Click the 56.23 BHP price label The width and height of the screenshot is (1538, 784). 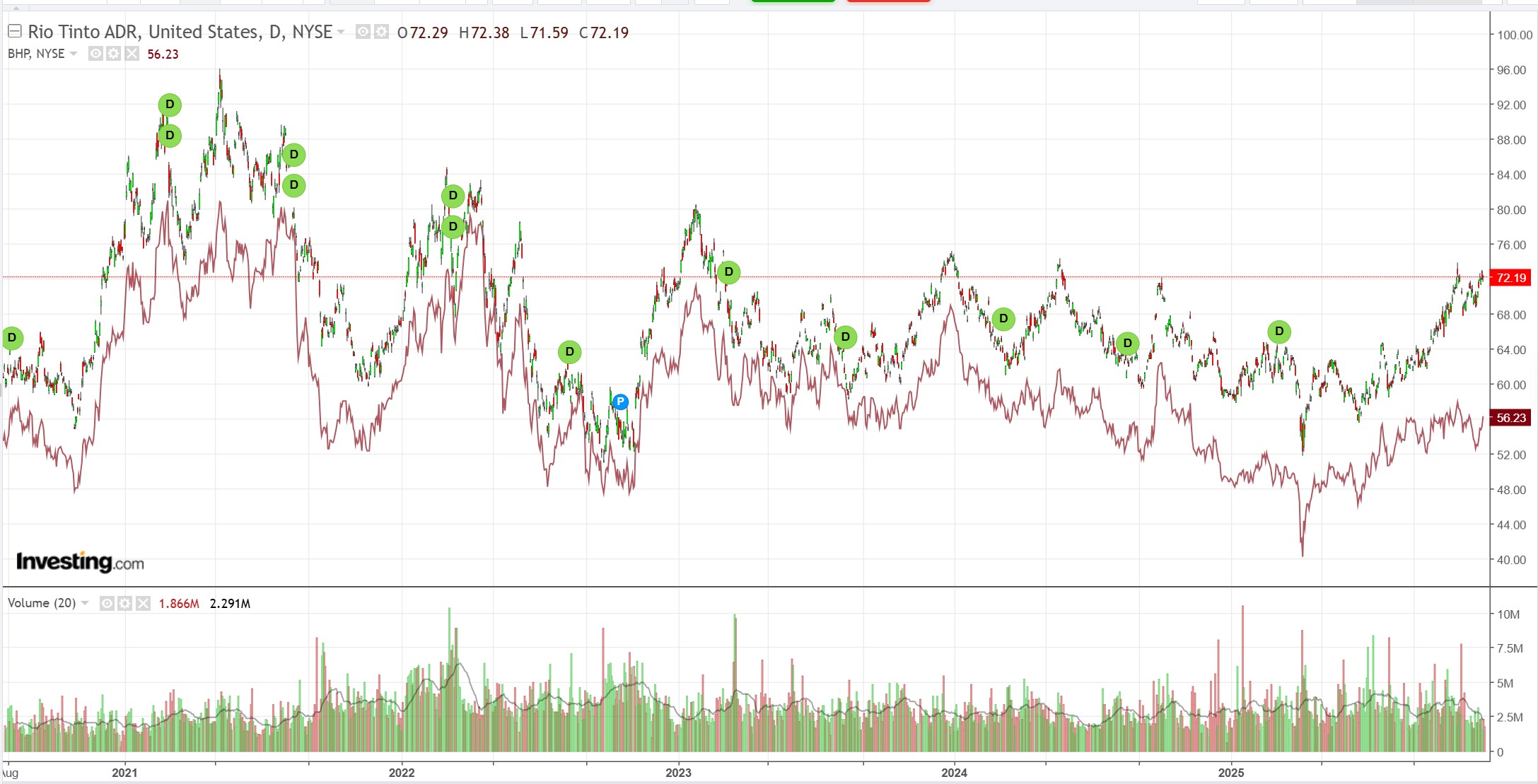pyautogui.click(x=1510, y=418)
